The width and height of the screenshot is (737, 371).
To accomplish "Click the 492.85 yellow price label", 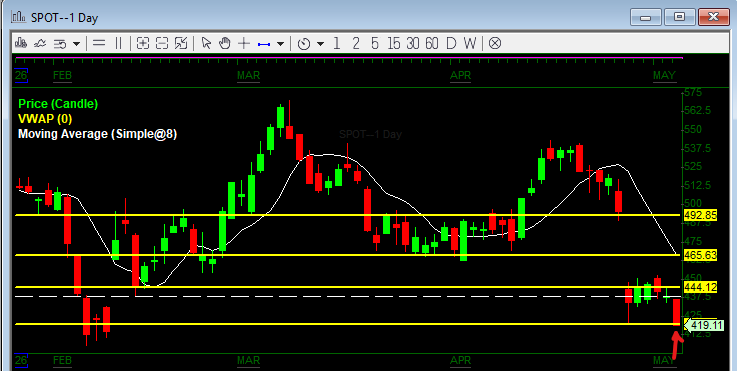I will click(700, 215).
